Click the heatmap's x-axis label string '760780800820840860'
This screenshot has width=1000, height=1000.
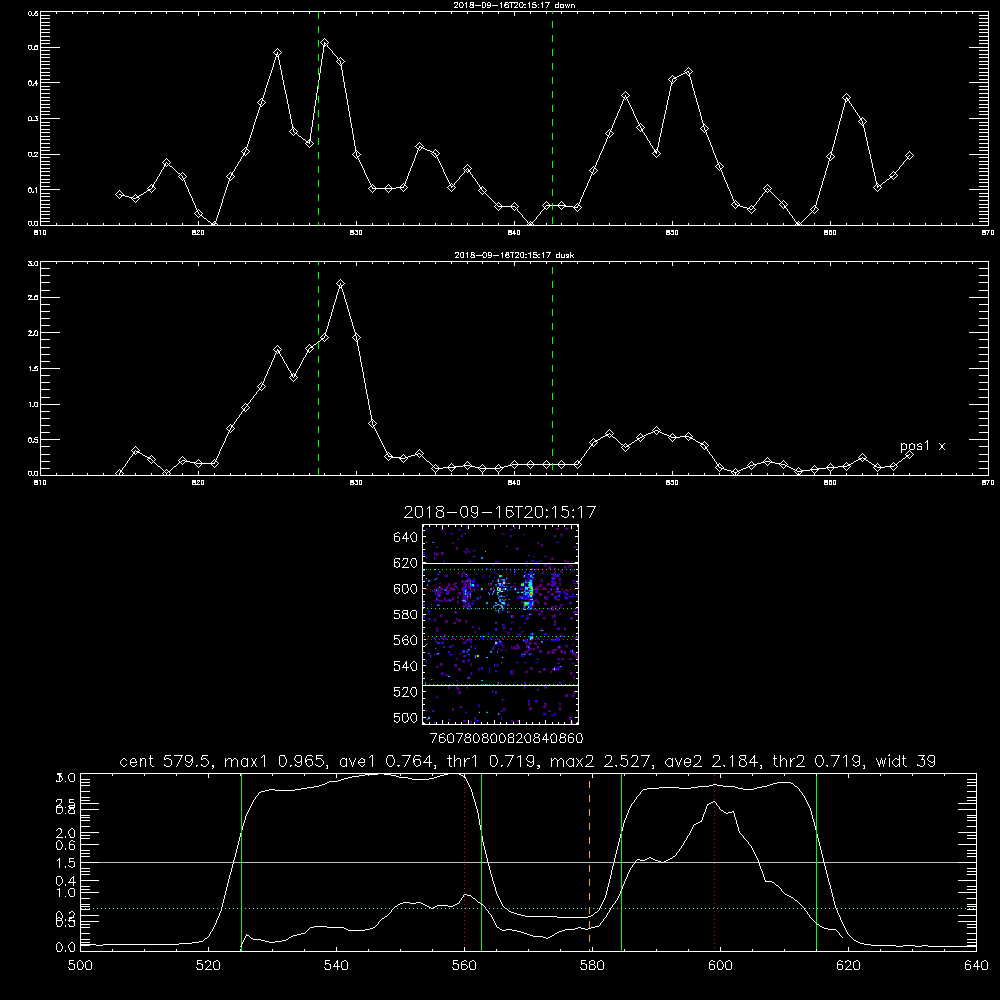(506, 739)
